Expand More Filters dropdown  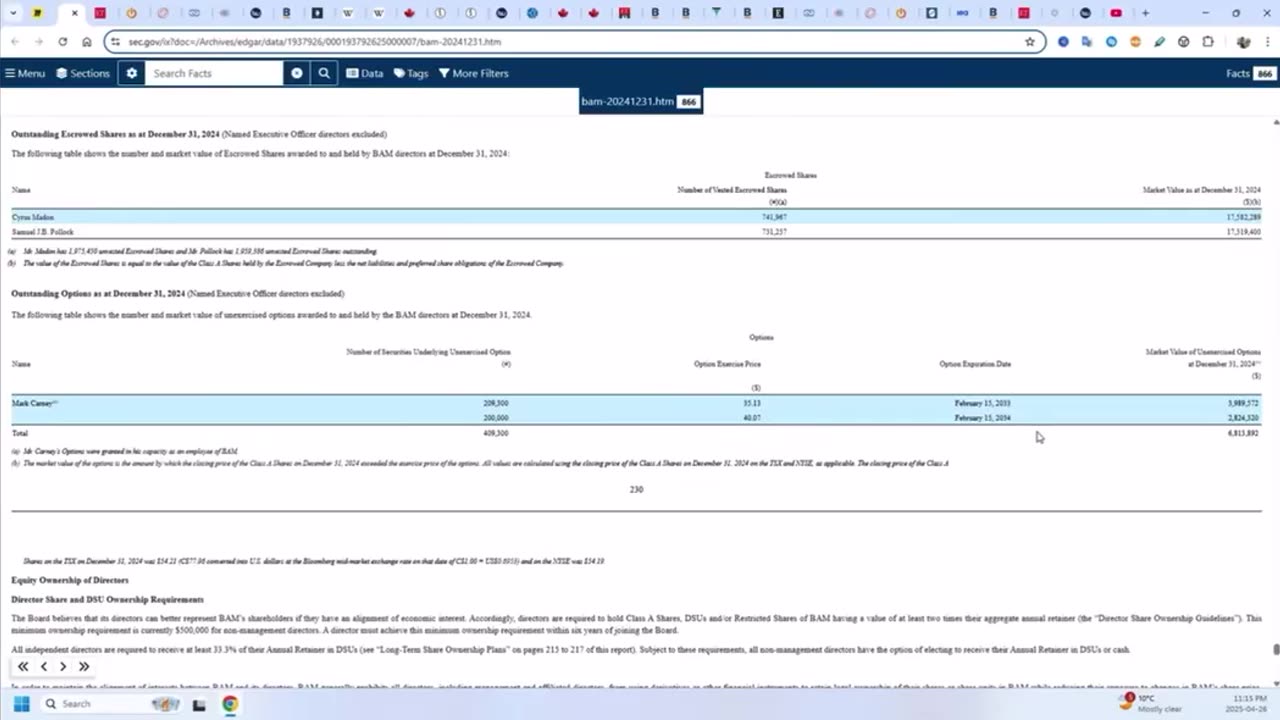pos(474,73)
